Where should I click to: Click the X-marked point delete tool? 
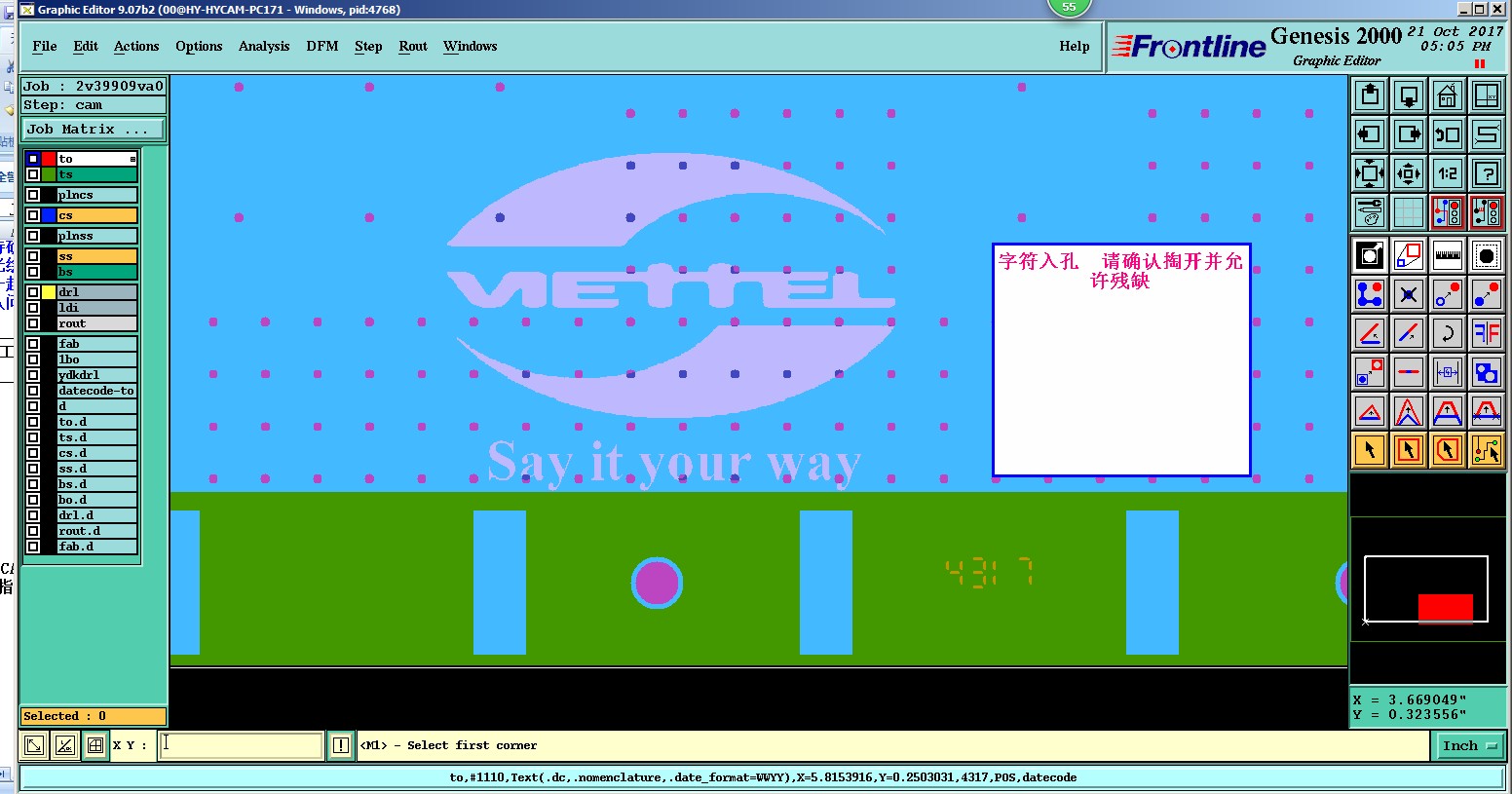tap(1409, 294)
